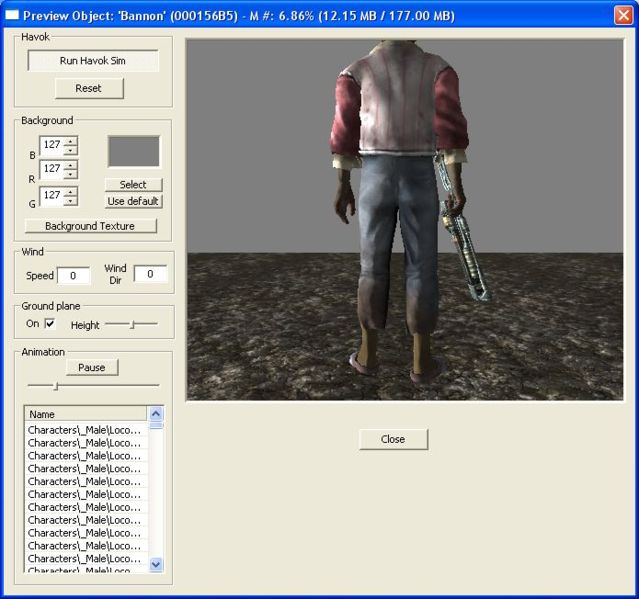Open Background Texture chooser

tap(90, 226)
